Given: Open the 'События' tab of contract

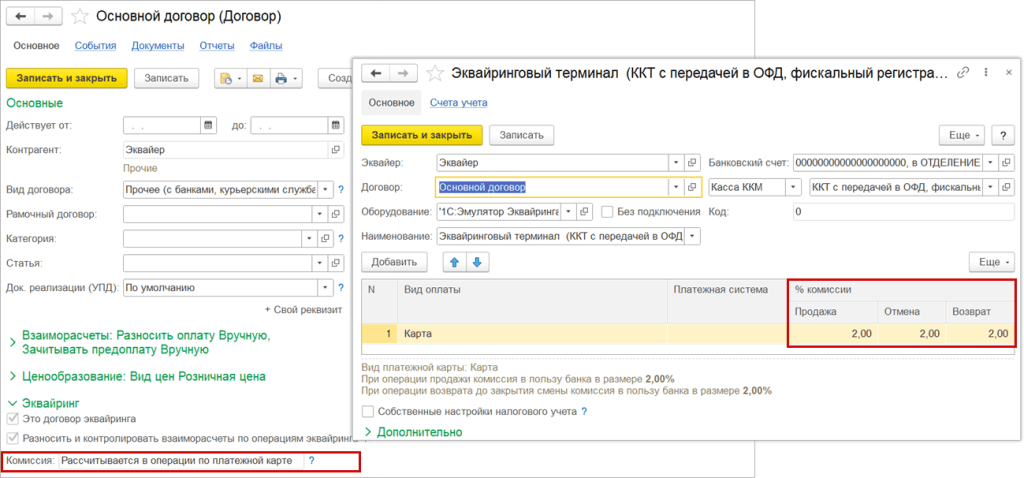Looking at the screenshot, I should [x=95, y=45].
